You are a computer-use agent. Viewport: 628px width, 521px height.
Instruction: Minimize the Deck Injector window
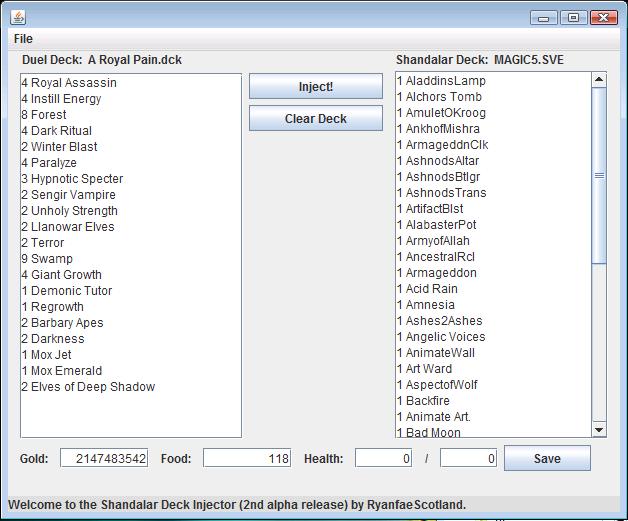543,18
